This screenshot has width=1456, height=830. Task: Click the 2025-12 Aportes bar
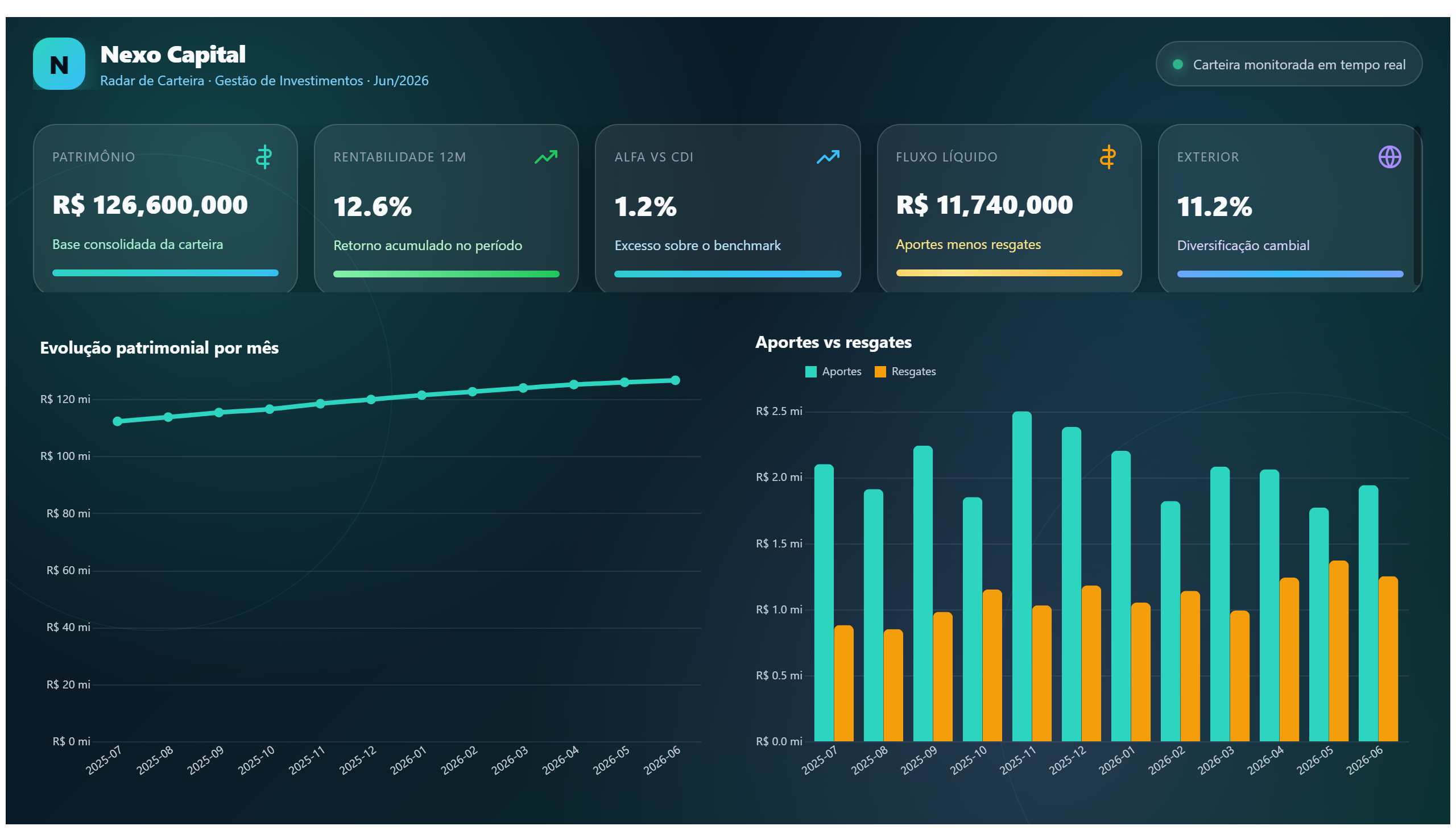tap(1071, 584)
